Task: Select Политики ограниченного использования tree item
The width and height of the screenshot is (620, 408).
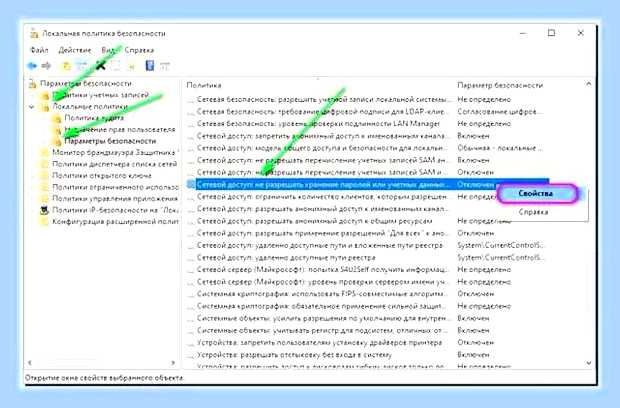Action: [x=115, y=187]
